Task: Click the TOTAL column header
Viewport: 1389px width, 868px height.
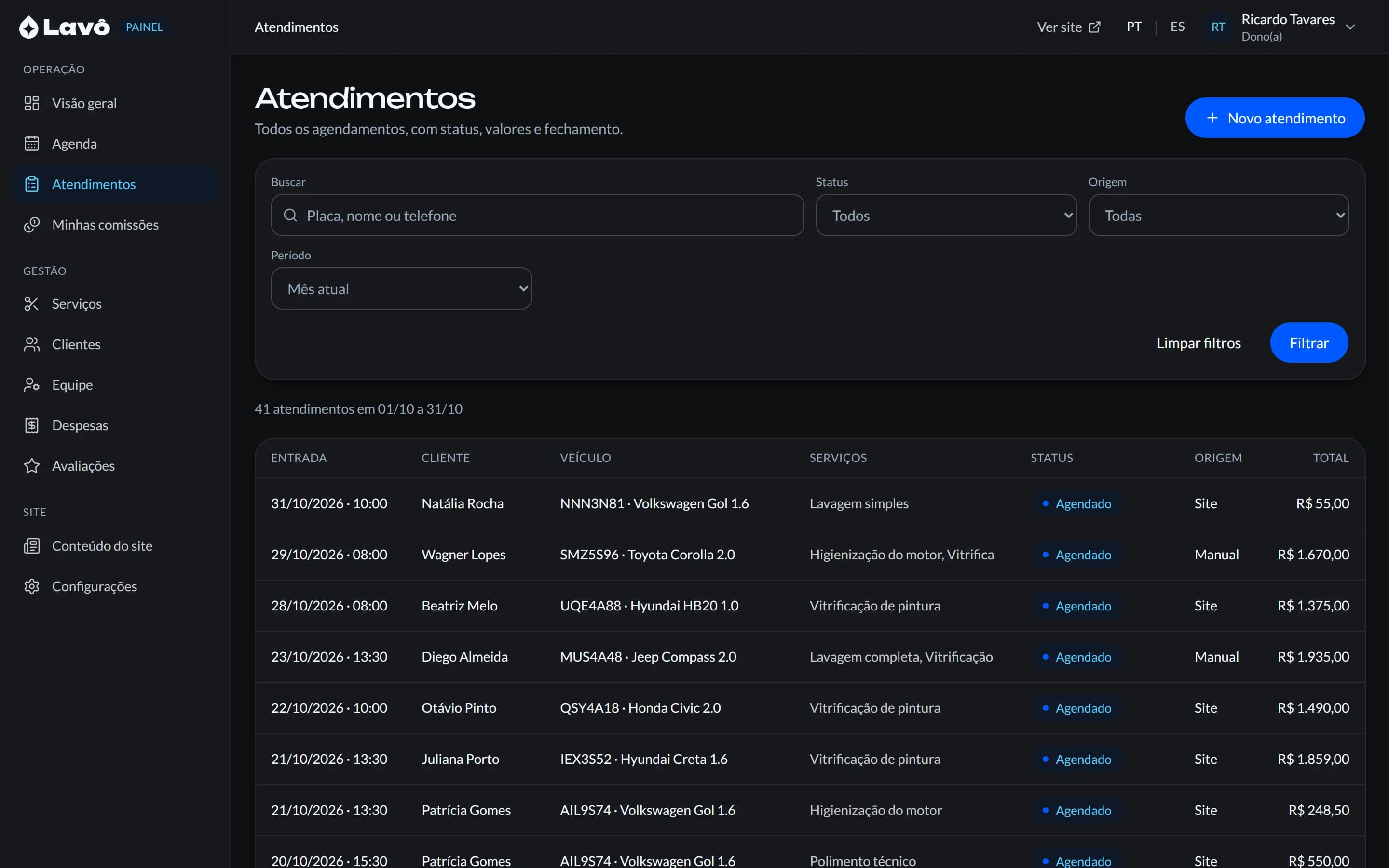Action: 1331,458
